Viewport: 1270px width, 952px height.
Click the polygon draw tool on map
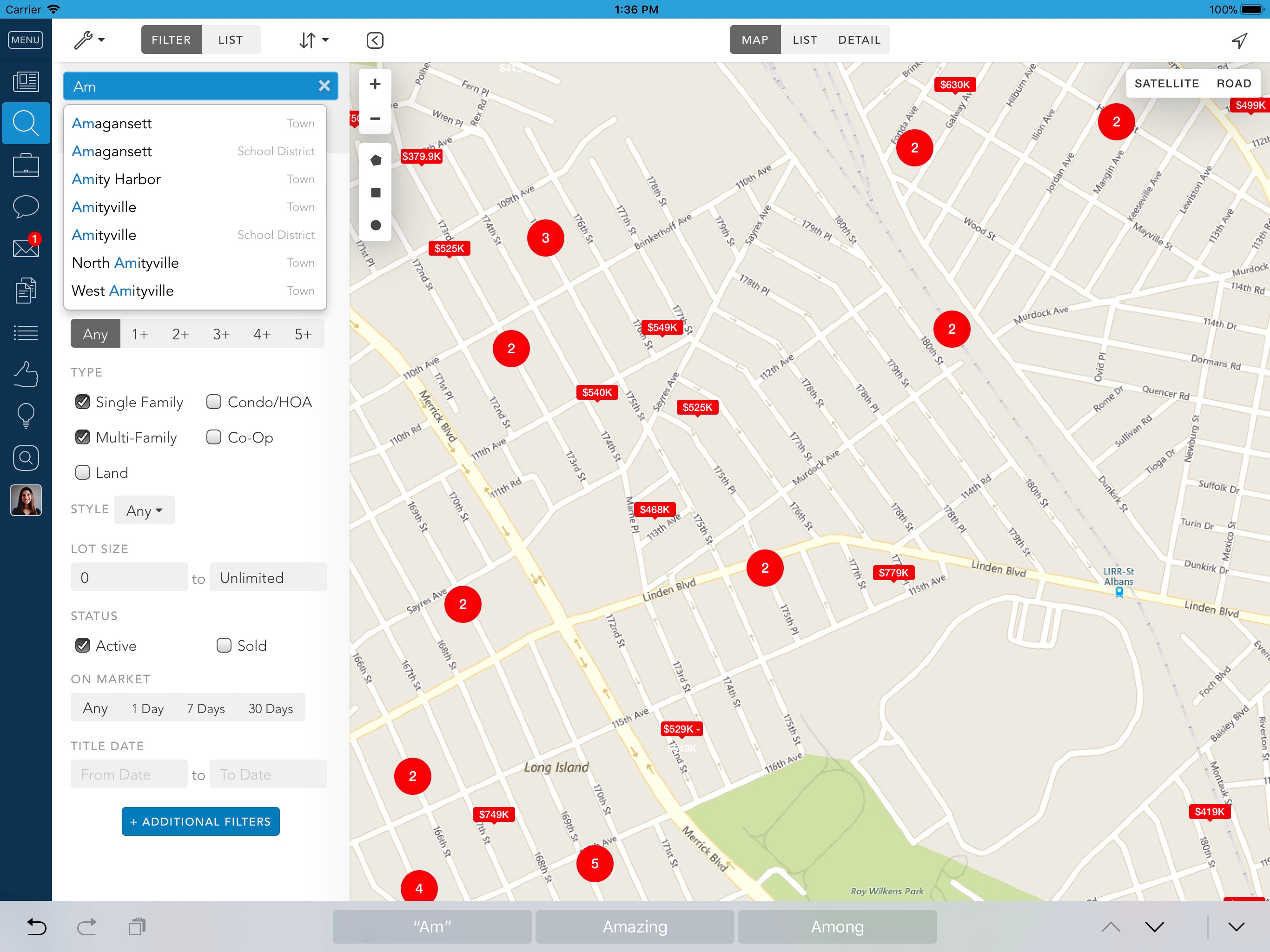(x=376, y=160)
